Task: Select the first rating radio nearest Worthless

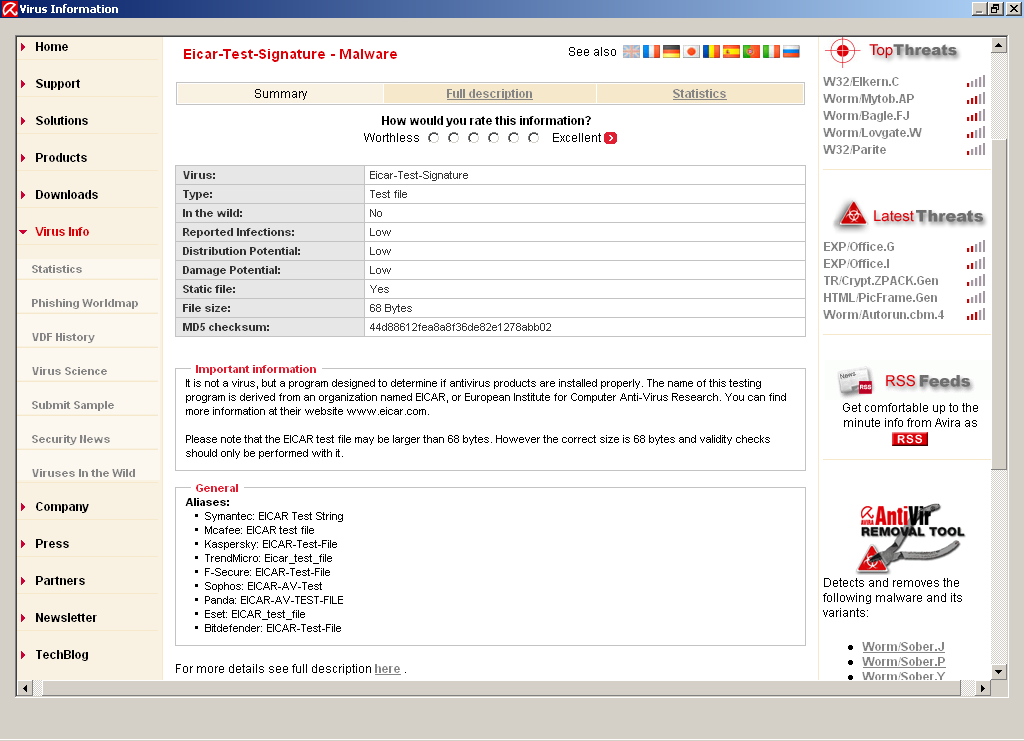Action: (434, 138)
